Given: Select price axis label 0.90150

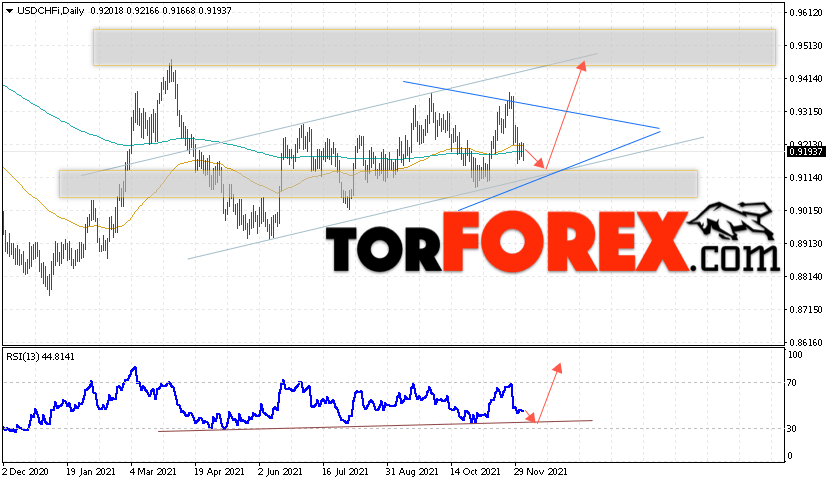Looking at the screenshot, I should click(x=806, y=211).
